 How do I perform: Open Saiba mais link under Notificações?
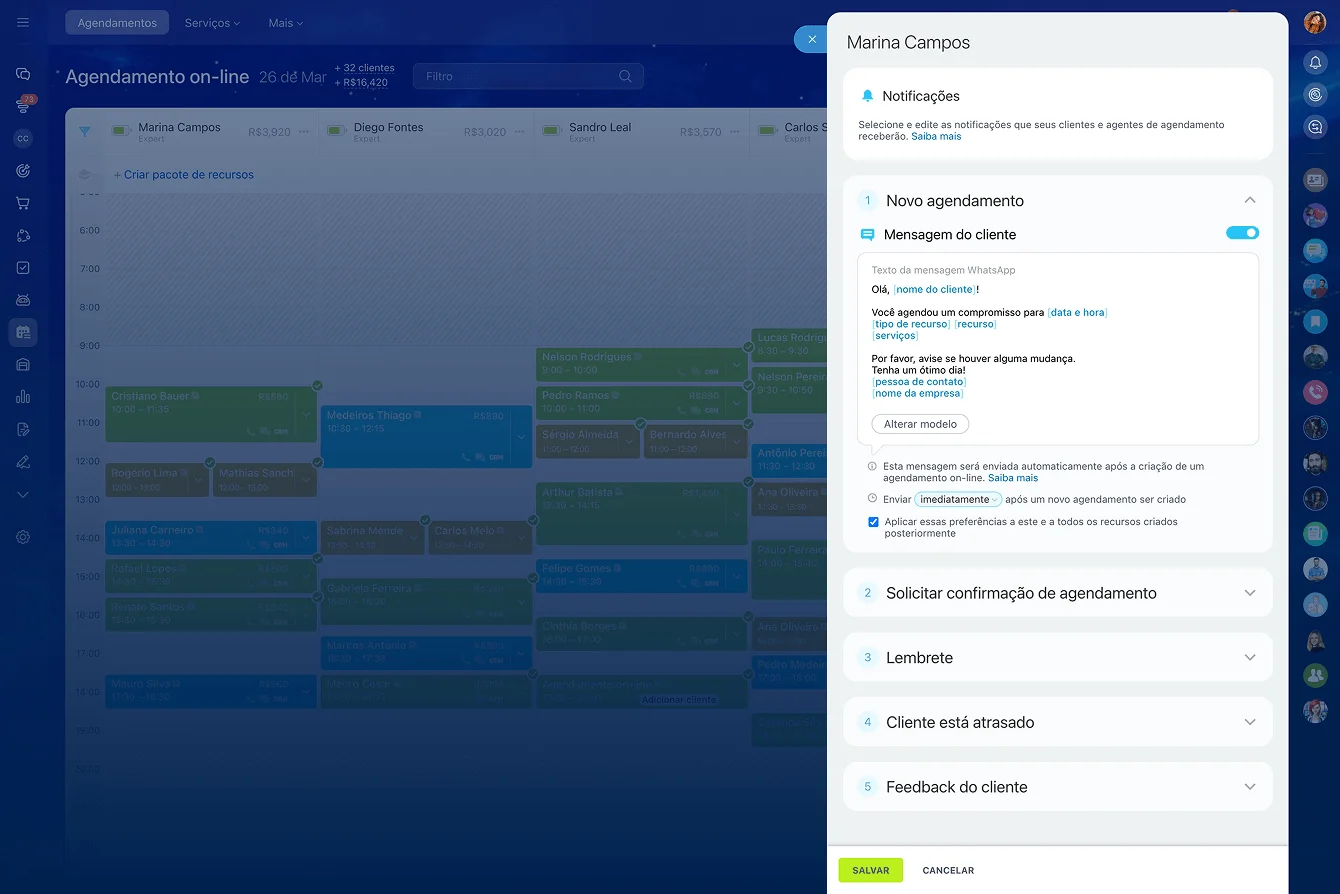pos(936,136)
